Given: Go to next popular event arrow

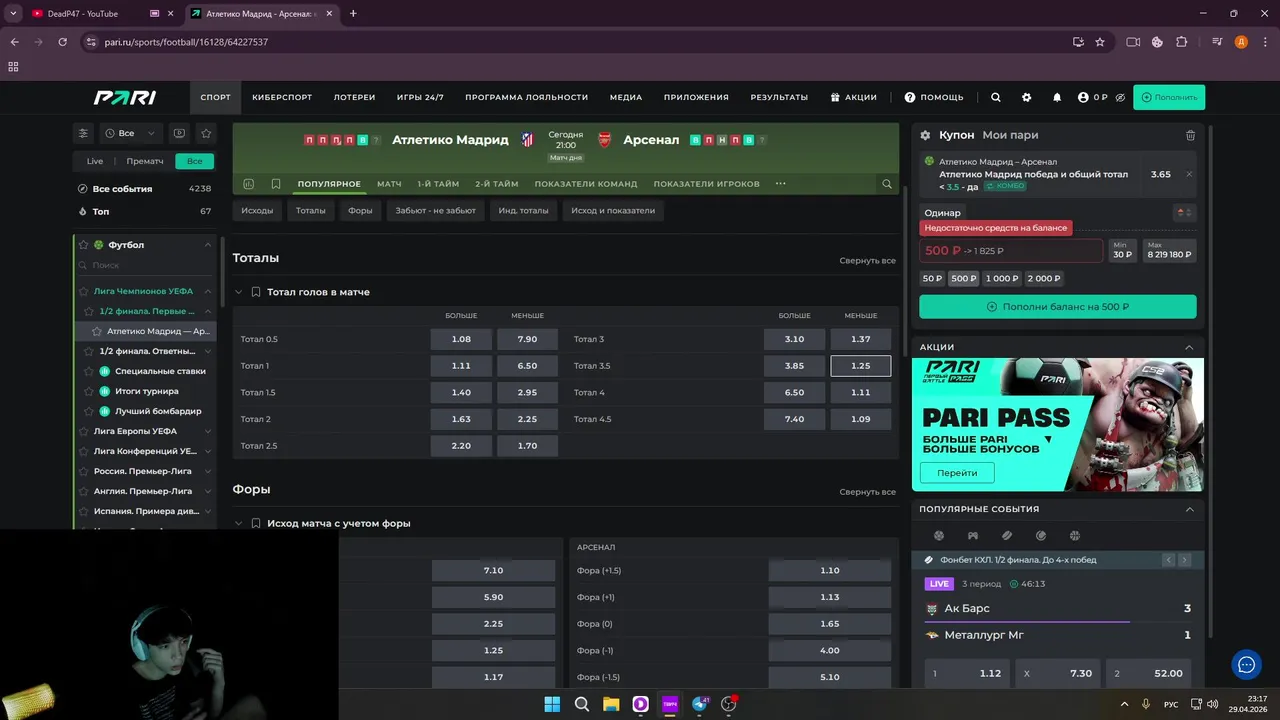Looking at the screenshot, I should click(x=1184, y=560).
